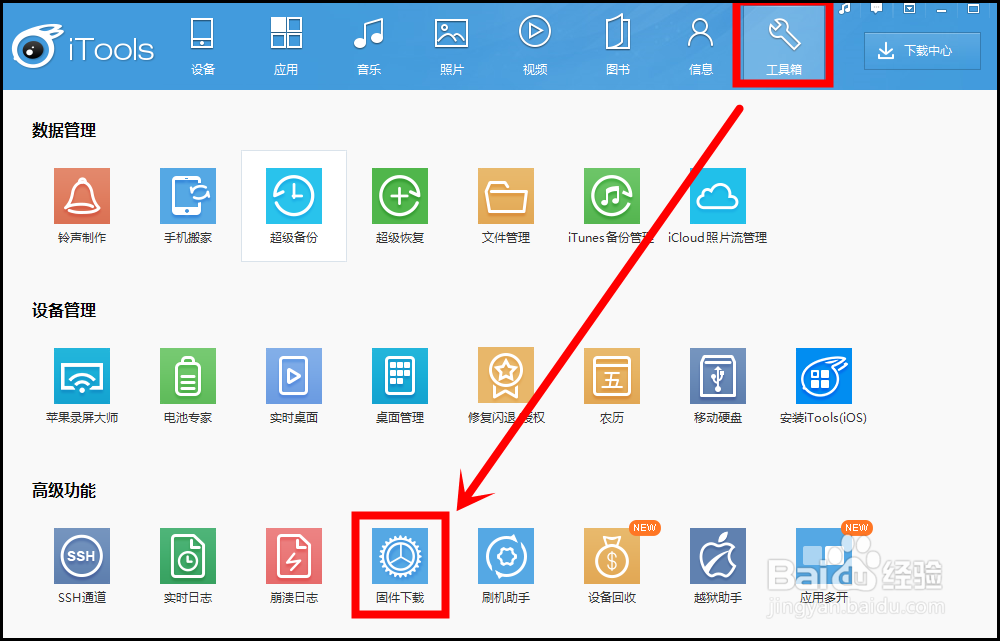Open the 实时桌面 live desktop tool
Screen dimensions: 1000x641
293,376
